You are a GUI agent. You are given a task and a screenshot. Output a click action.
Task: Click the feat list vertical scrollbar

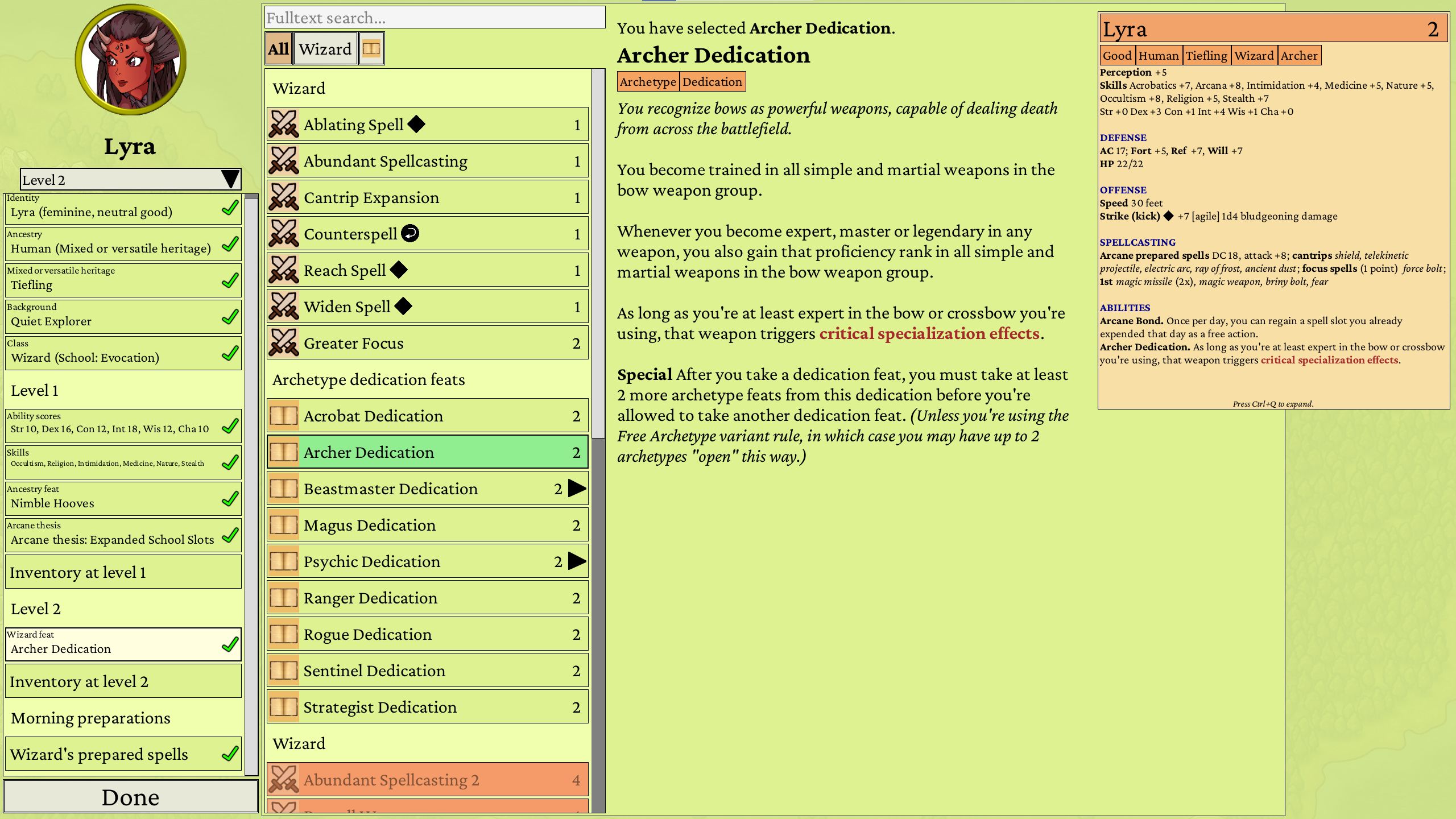[598, 254]
